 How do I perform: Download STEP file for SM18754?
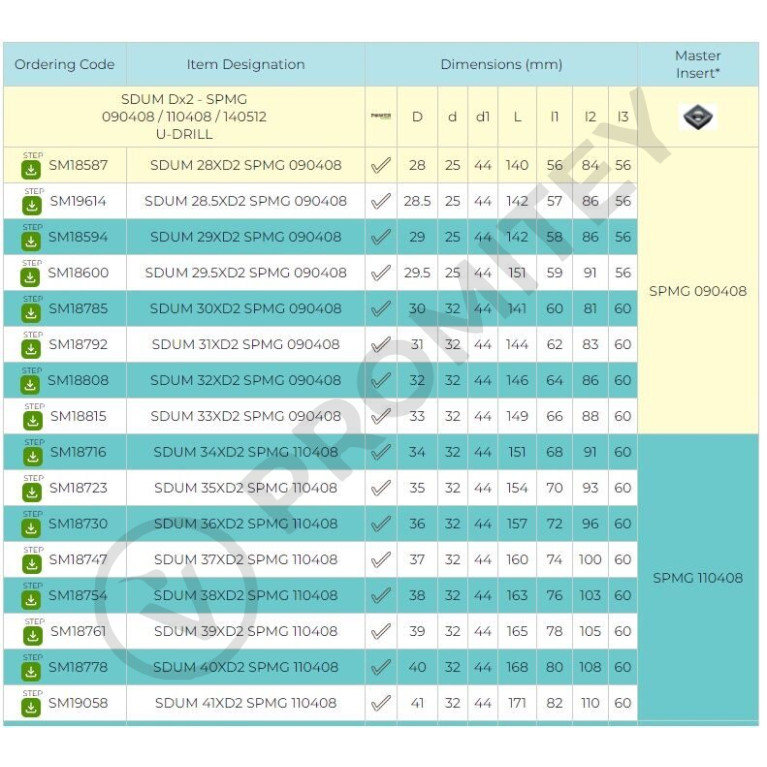point(31,600)
